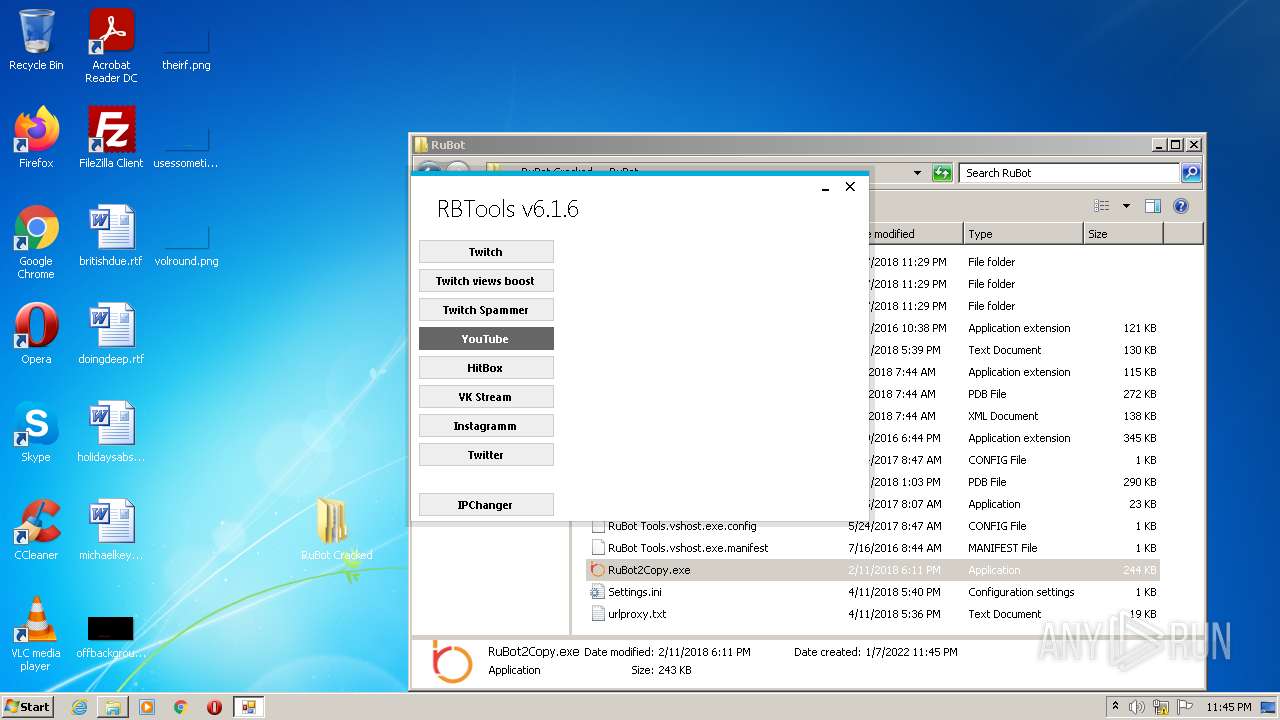The height and width of the screenshot is (720, 1280).
Task: Minimize the RBTools window
Action: [x=825, y=187]
